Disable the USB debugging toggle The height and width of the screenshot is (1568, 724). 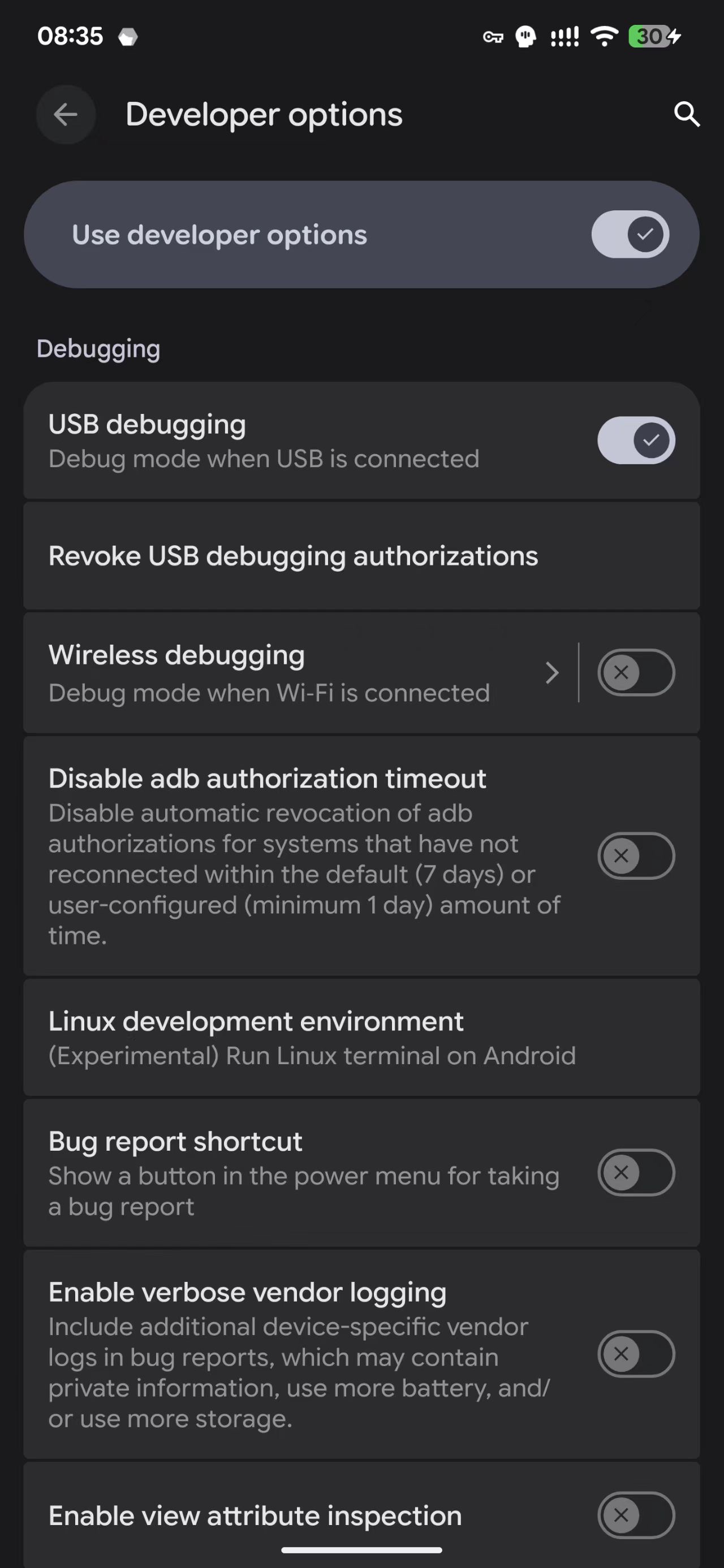[636, 440]
